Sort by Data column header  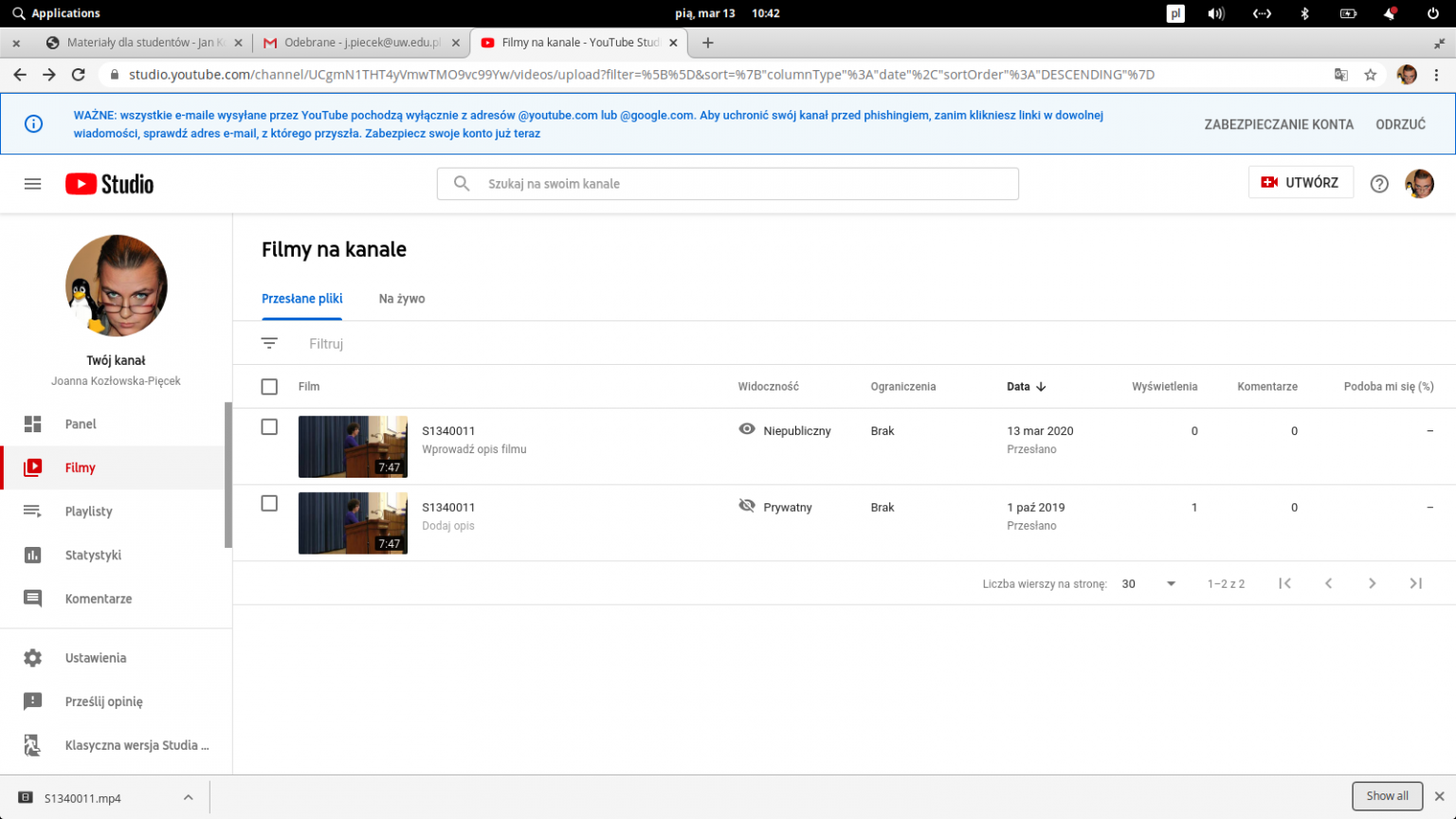(1026, 387)
